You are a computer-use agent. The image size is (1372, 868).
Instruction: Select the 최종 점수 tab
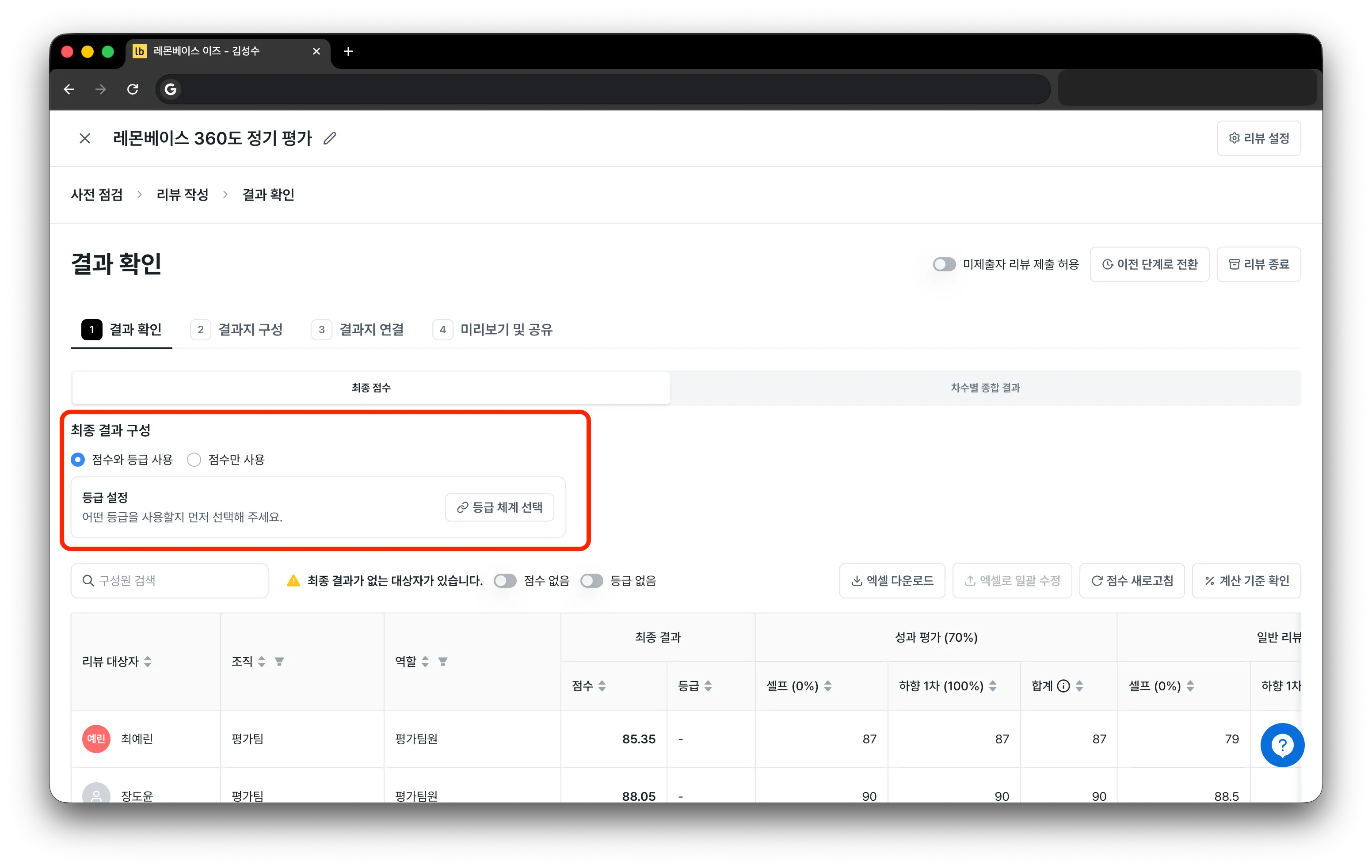371,388
